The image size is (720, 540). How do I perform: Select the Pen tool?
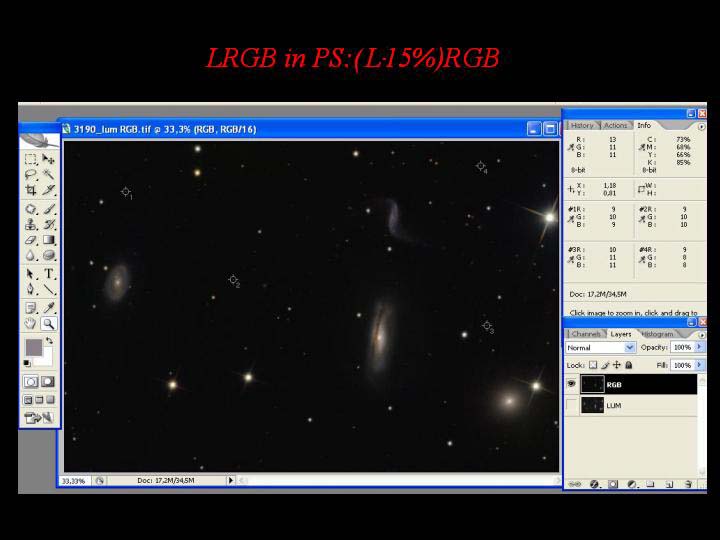click(31, 289)
